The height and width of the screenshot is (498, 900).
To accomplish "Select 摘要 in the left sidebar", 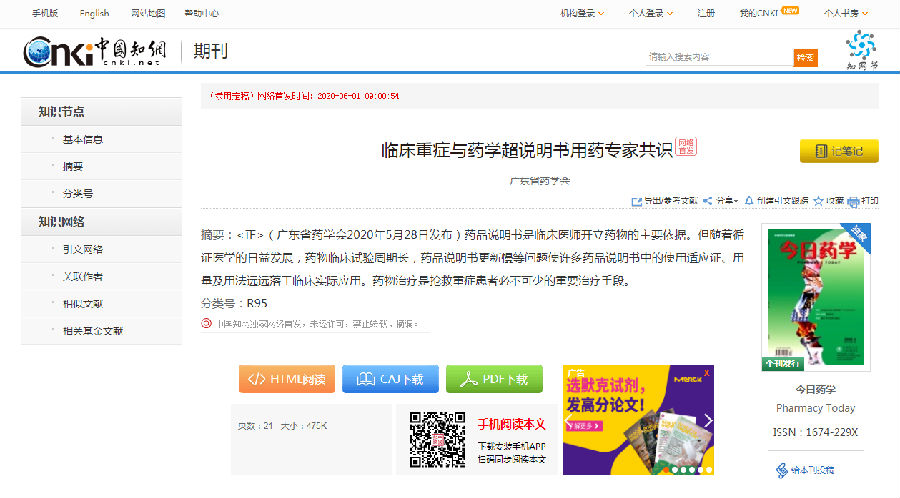I will (73, 166).
